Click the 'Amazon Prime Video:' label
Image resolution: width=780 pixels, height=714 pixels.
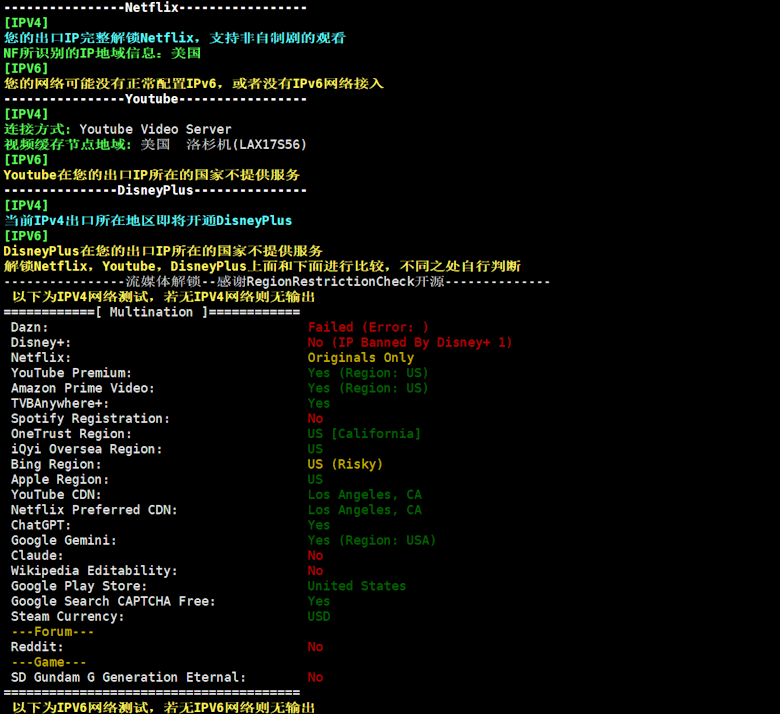pyautogui.click(x=83, y=388)
